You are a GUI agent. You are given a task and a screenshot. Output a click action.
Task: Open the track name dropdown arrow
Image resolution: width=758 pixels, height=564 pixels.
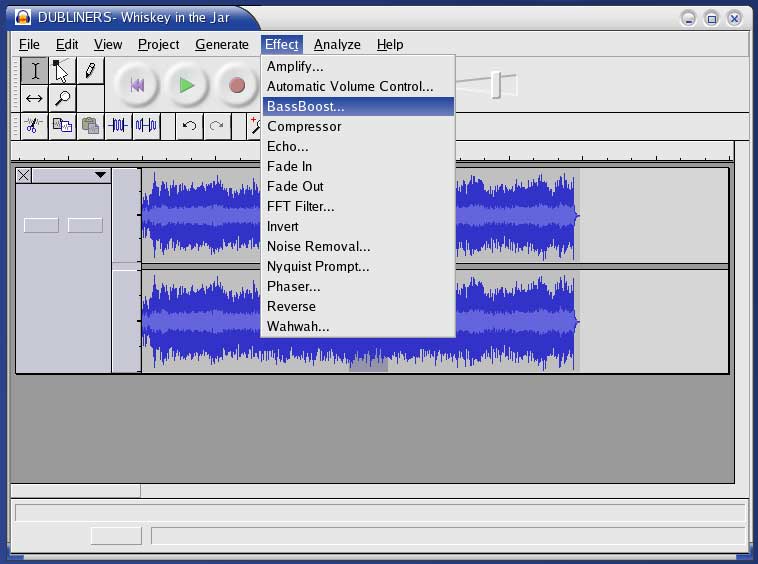(100, 176)
